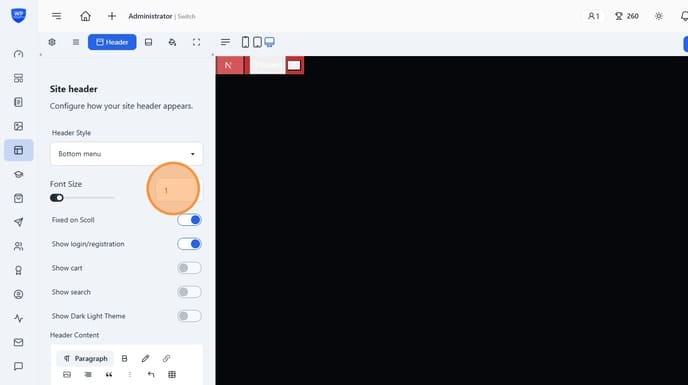Select the tablet device preview icon
The image size is (688, 385).
coord(258,42)
